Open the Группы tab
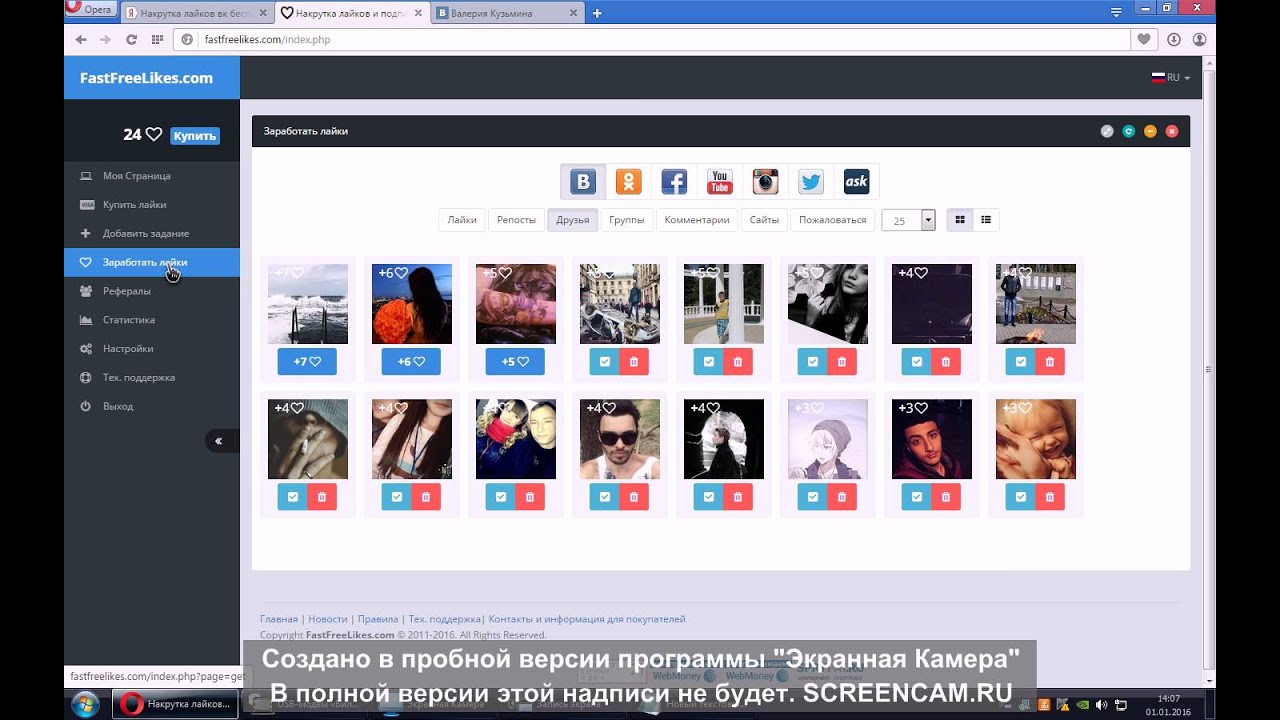Image resolution: width=1280 pixels, height=720 pixels. pyautogui.click(x=626, y=220)
